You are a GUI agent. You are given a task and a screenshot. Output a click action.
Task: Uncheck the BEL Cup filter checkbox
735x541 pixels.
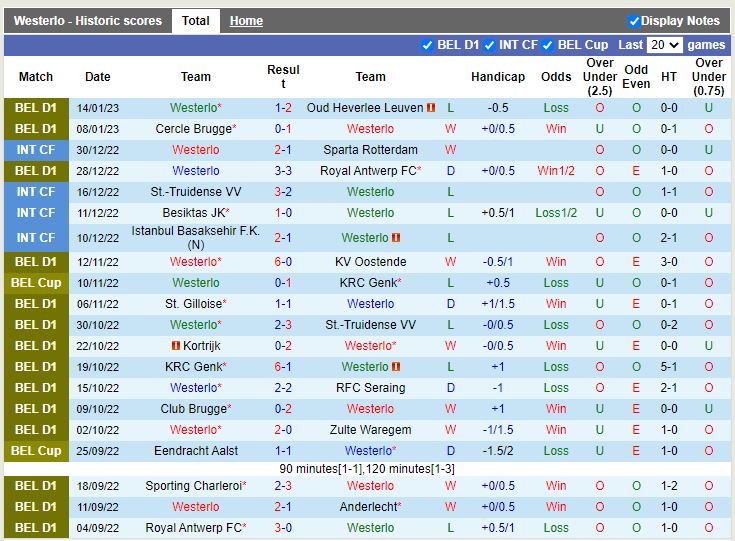[548, 45]
